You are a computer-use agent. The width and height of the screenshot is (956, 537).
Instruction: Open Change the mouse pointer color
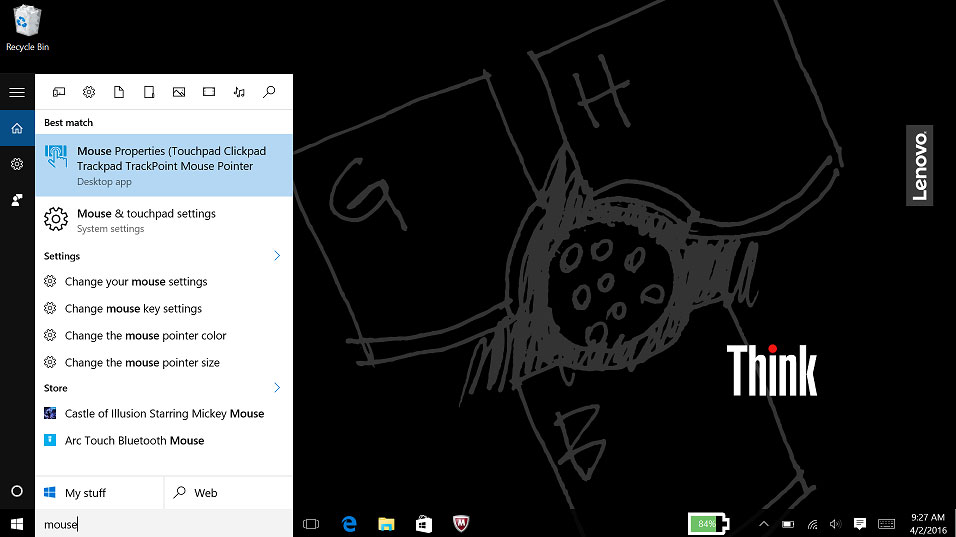[x=164, y=335]
